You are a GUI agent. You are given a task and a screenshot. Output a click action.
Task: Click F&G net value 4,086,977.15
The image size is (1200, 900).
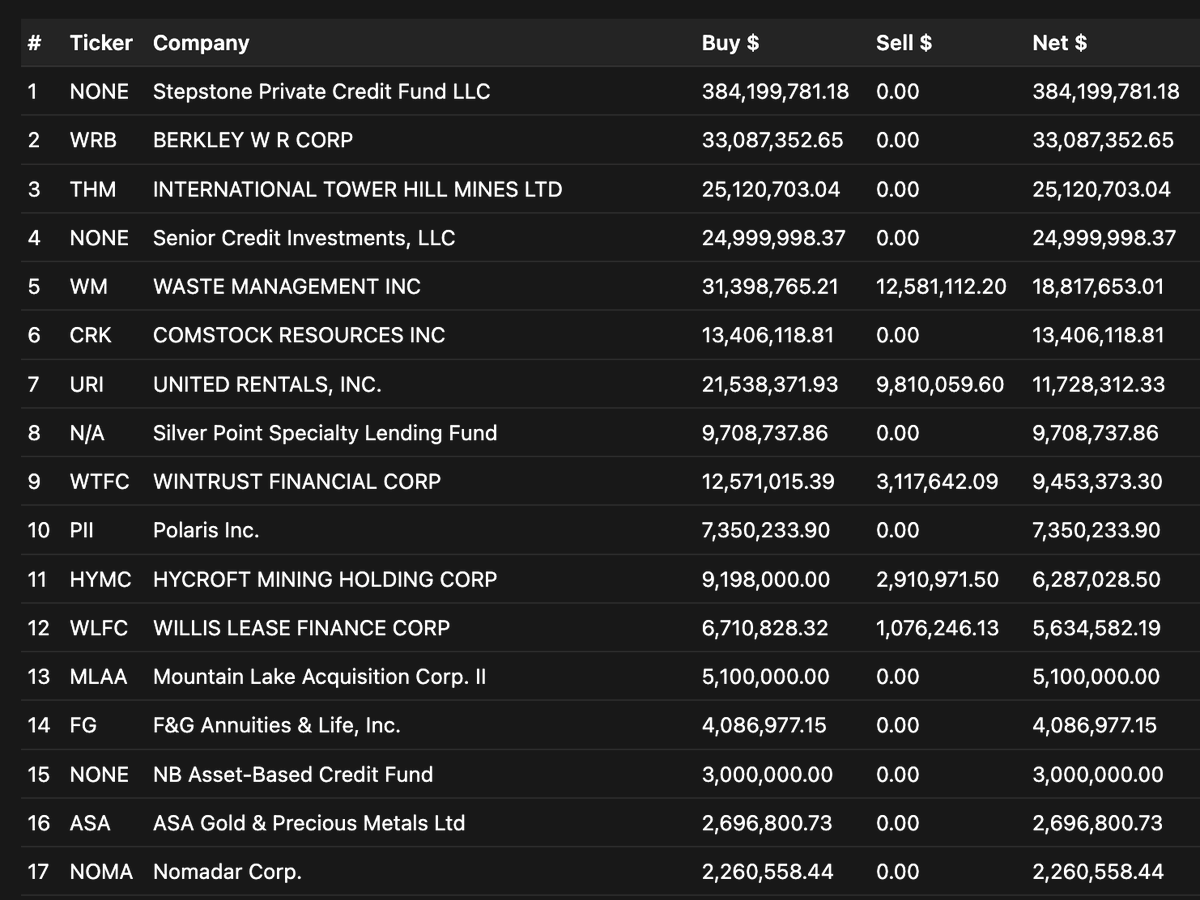[1094, 726]
